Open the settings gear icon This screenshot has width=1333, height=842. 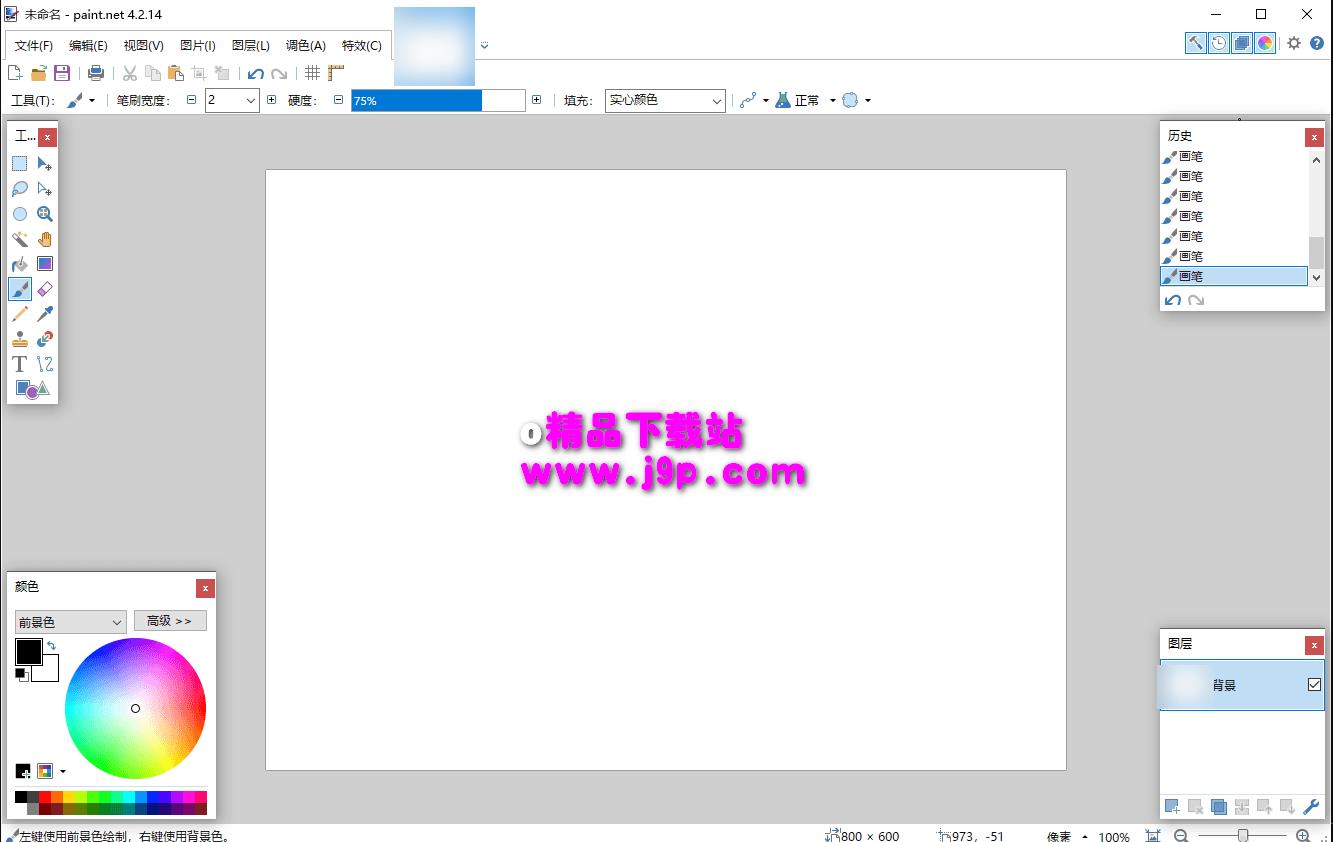point(1294,43)
